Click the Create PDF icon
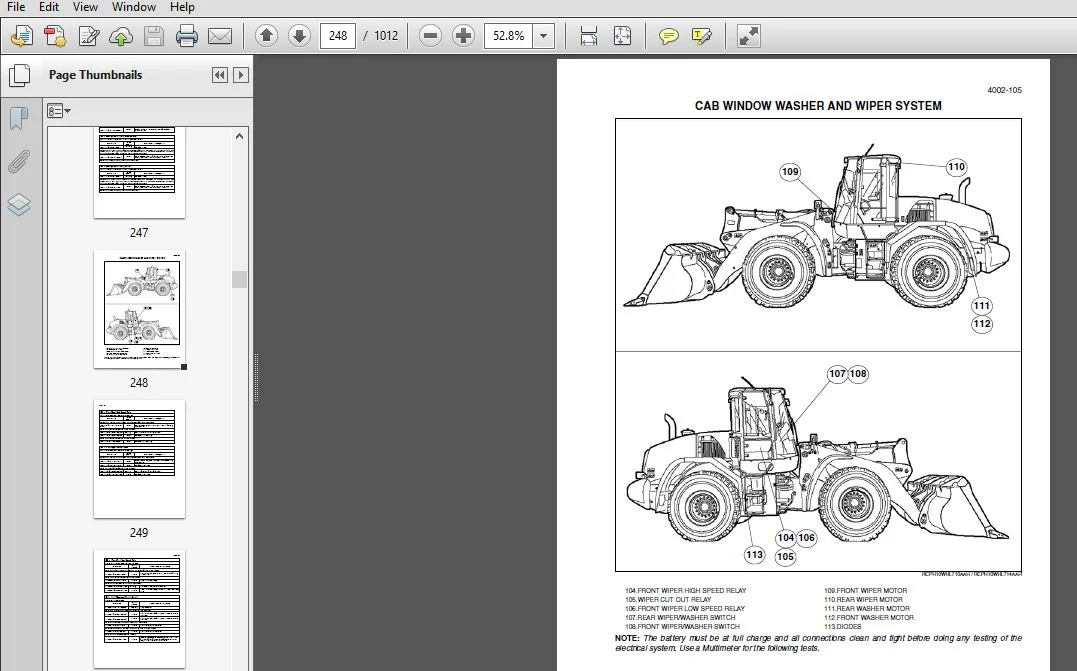 click(55, 36)
